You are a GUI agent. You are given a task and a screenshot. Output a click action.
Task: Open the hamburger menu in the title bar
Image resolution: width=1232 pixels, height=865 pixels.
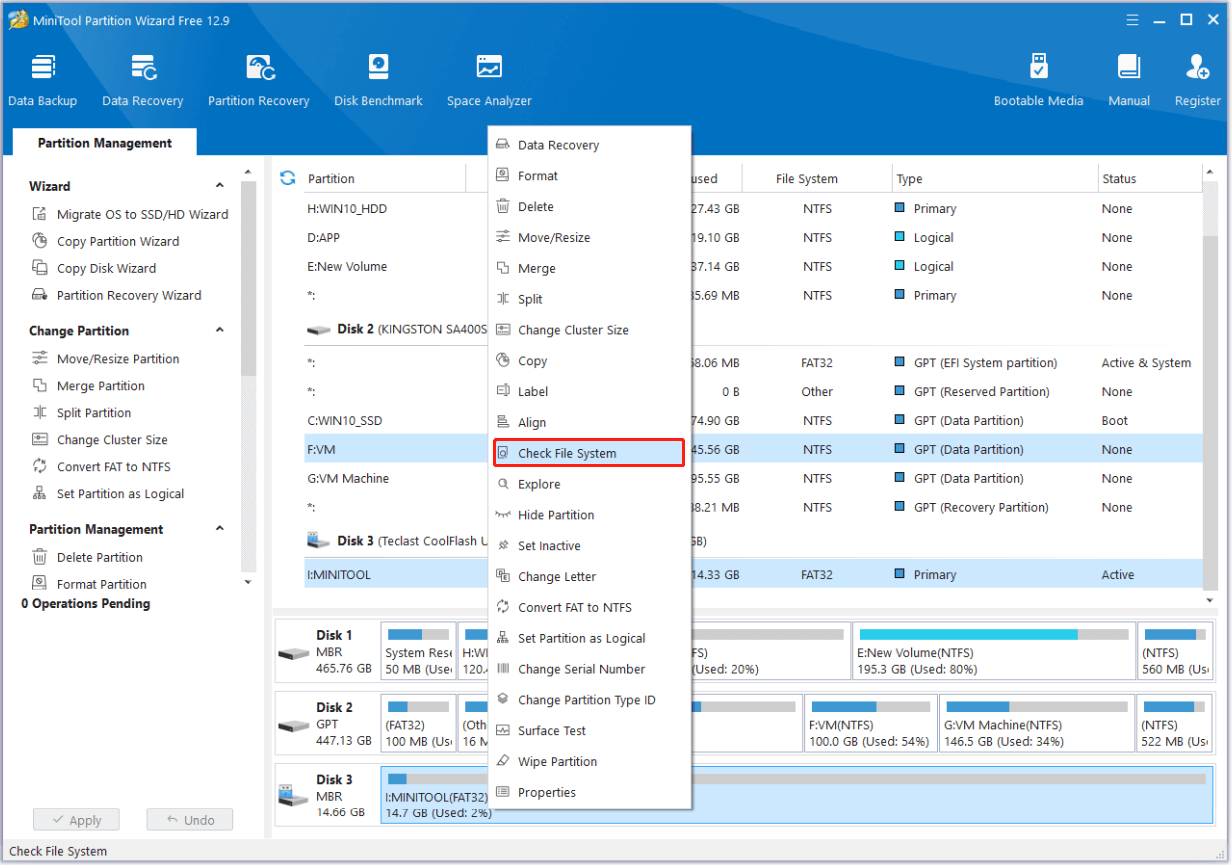tap(1132, 19)
